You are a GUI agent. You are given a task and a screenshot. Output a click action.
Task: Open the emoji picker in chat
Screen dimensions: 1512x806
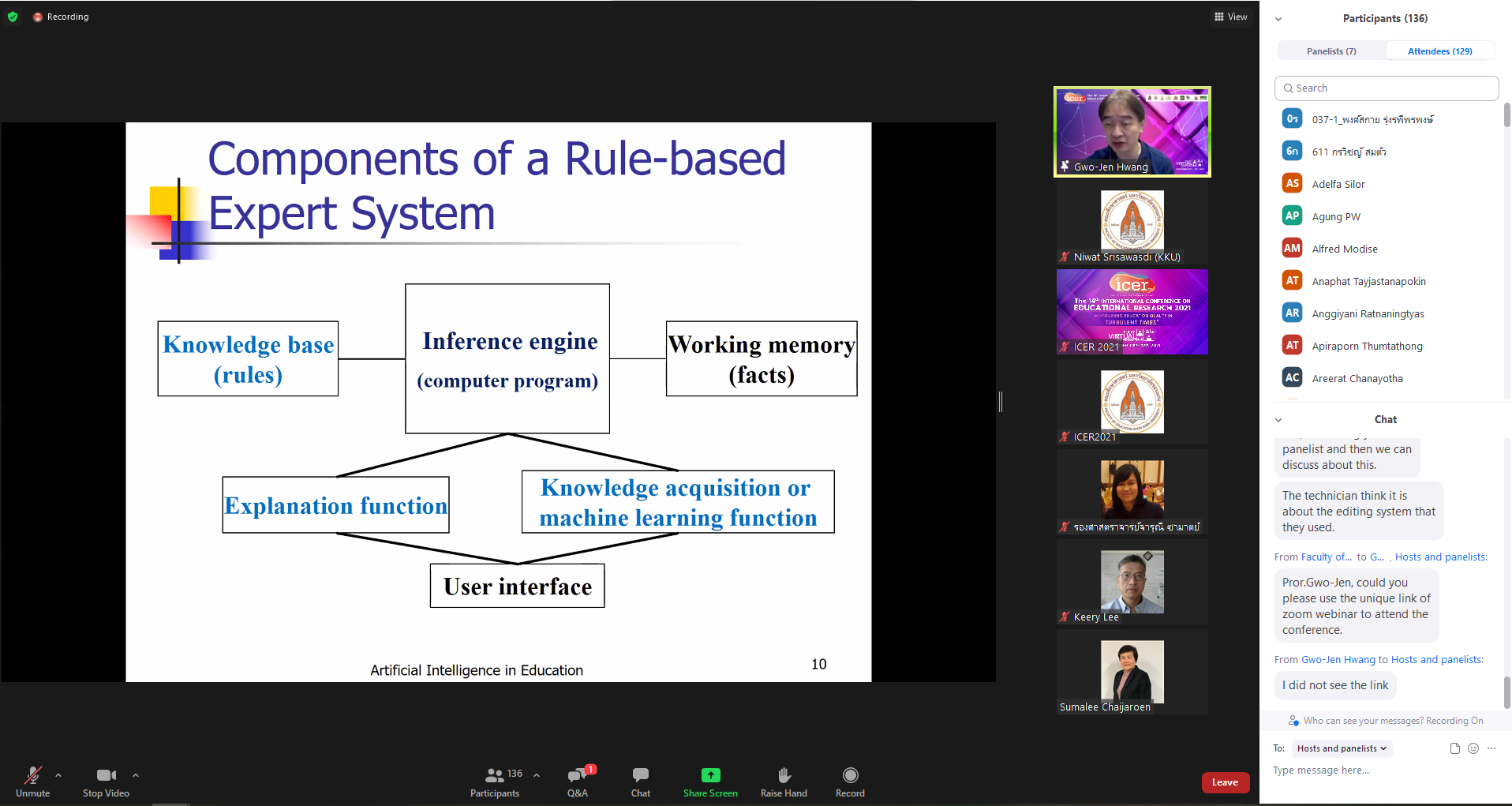tap(1473, 748)
